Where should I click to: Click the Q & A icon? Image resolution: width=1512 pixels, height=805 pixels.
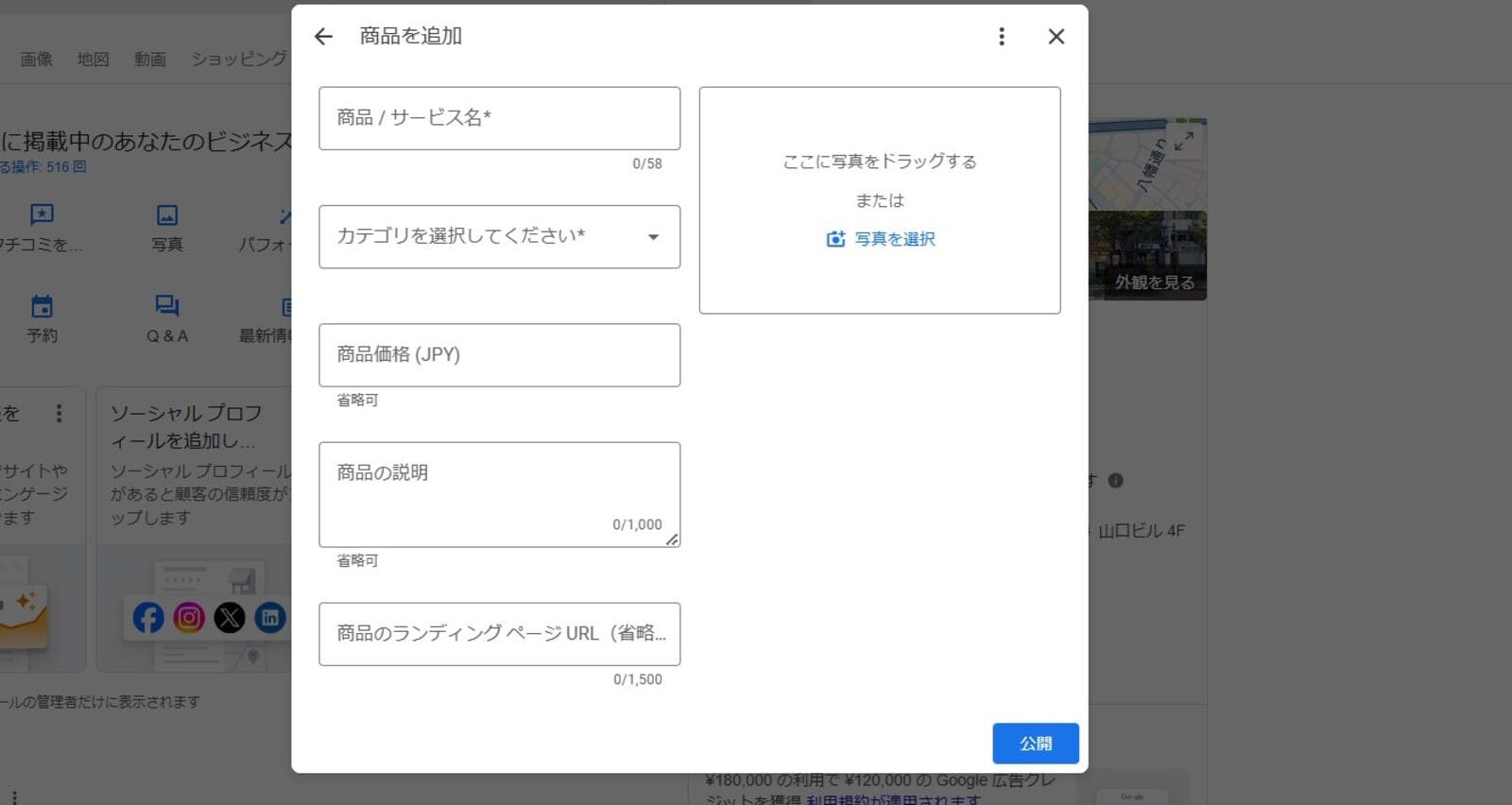(167, 306)
